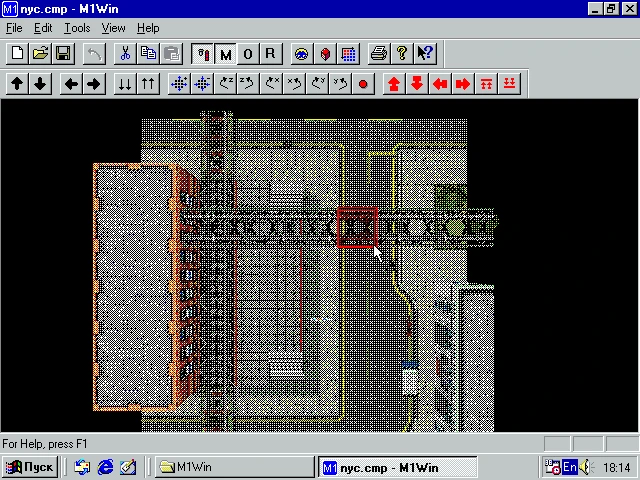Click the Copy icon
This screenshot has width=640, height=480.
[148, 53]
